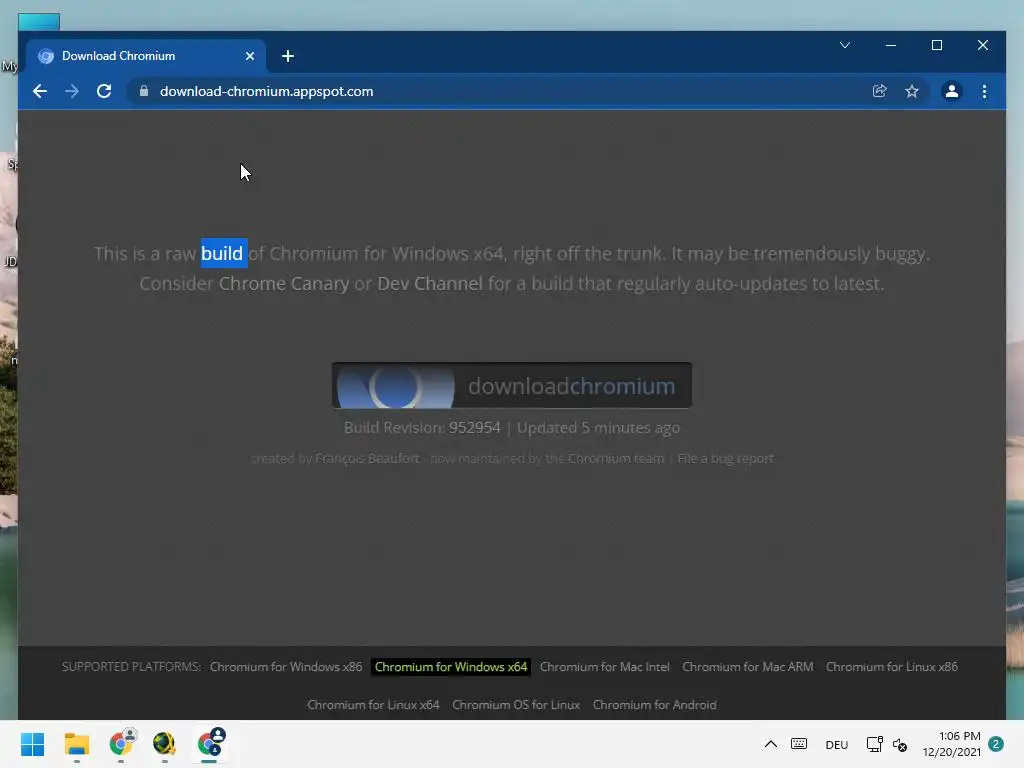Screen dimensions: 1024x768
Task: Click File a bug report link
Action: (x=726, y=458)
